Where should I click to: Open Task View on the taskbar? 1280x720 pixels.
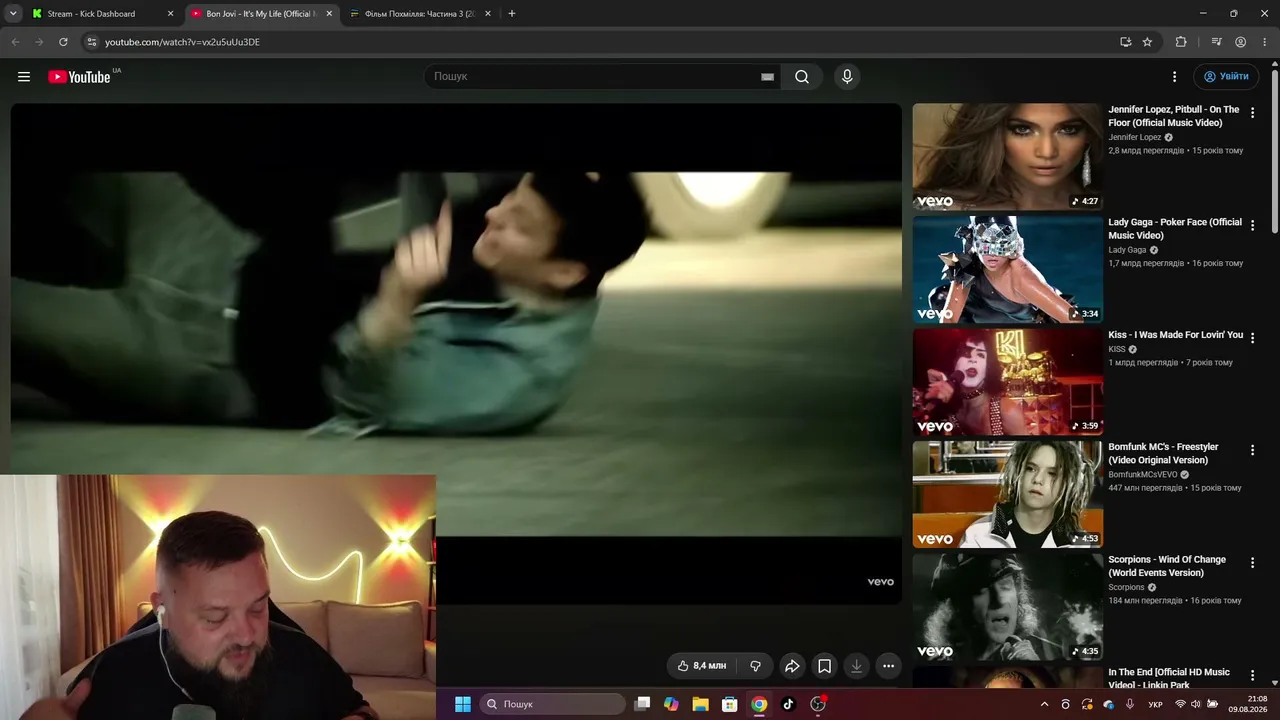click(642, 704)
